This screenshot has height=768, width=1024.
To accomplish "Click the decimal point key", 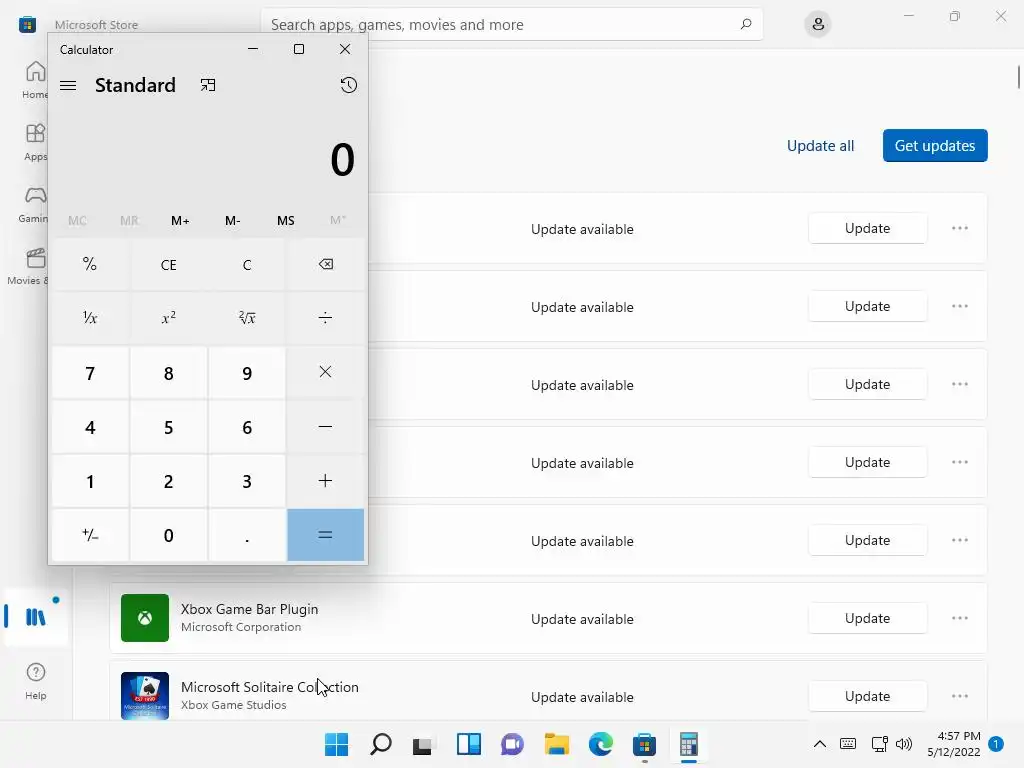I will (x=247, y=536).
